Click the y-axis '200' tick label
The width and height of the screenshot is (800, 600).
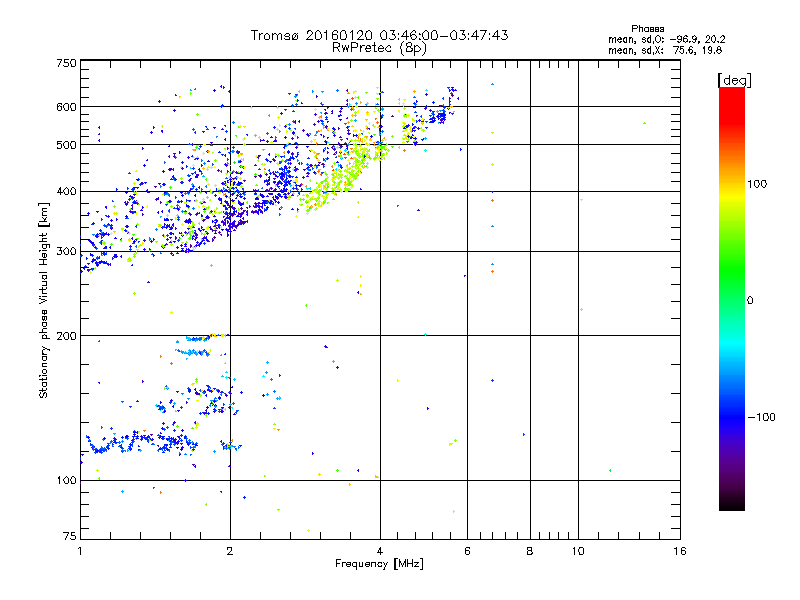click(66, 336)
